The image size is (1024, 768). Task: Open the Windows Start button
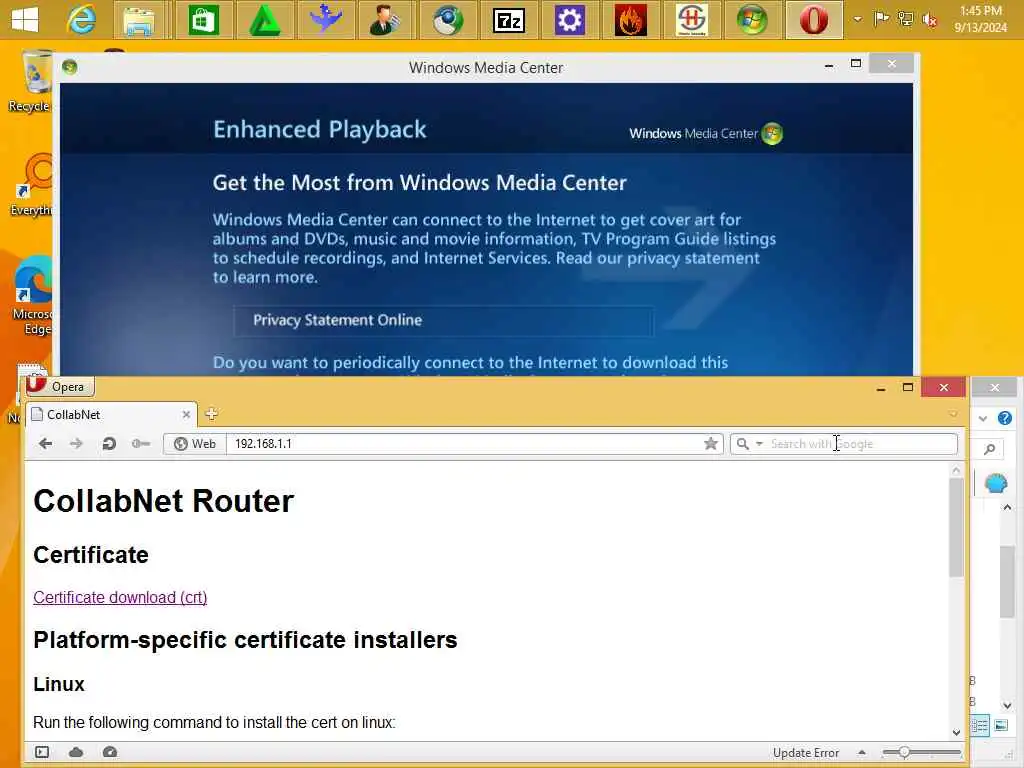[x=25, y=19]
